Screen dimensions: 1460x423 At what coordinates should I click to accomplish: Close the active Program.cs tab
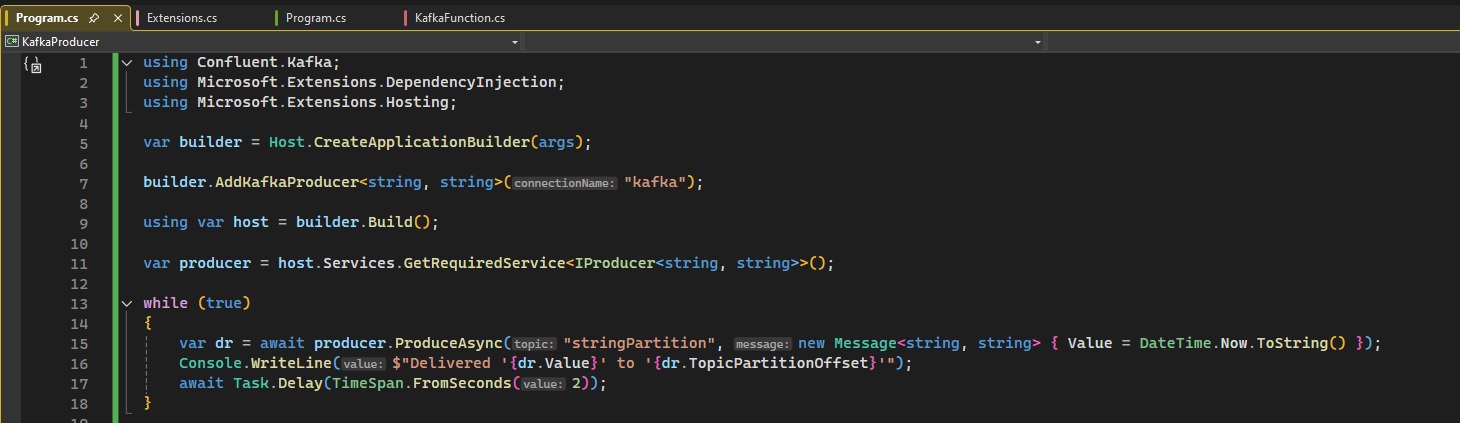pyautogui.click(x=118, y=18)
